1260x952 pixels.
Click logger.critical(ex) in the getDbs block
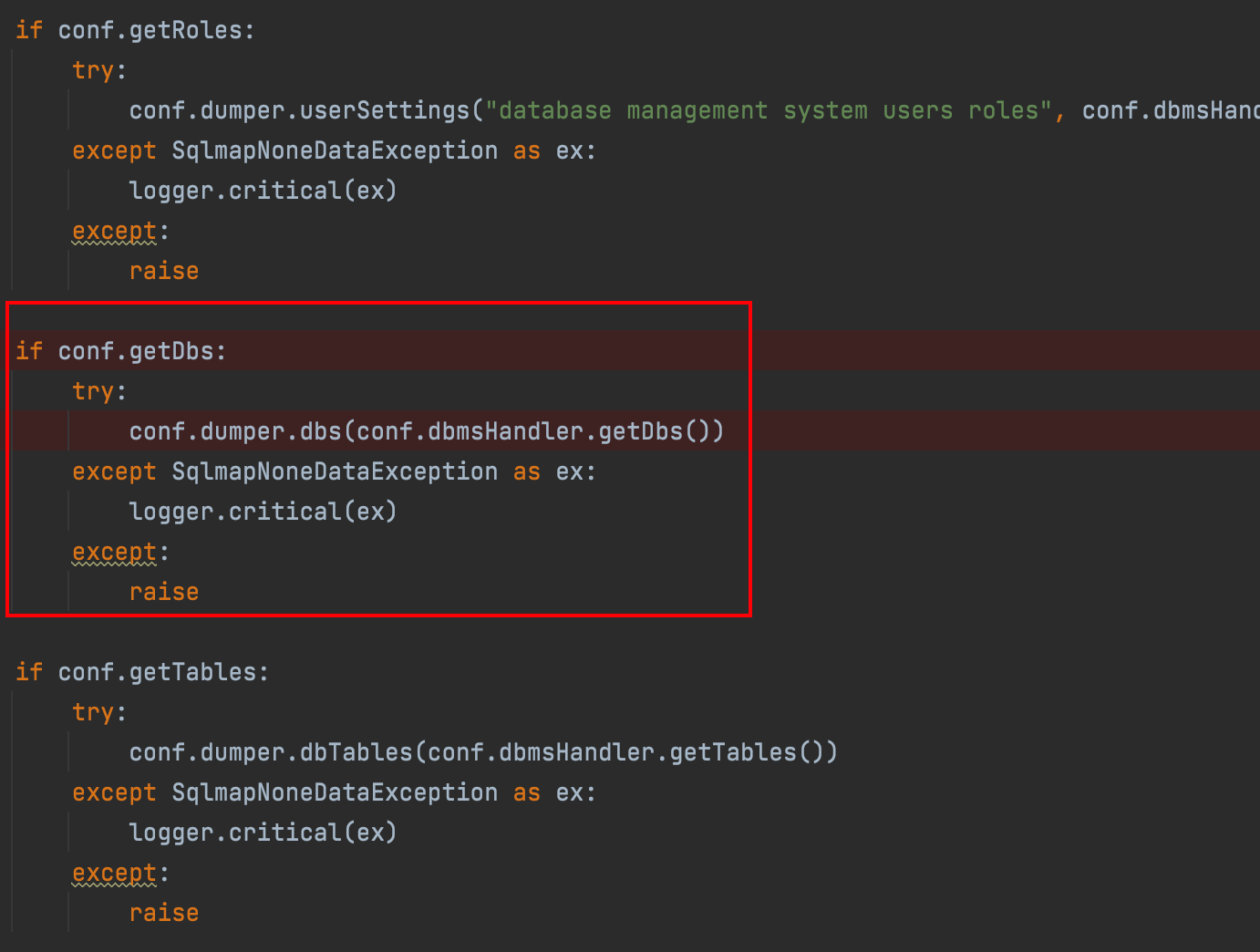pos(263,512)
